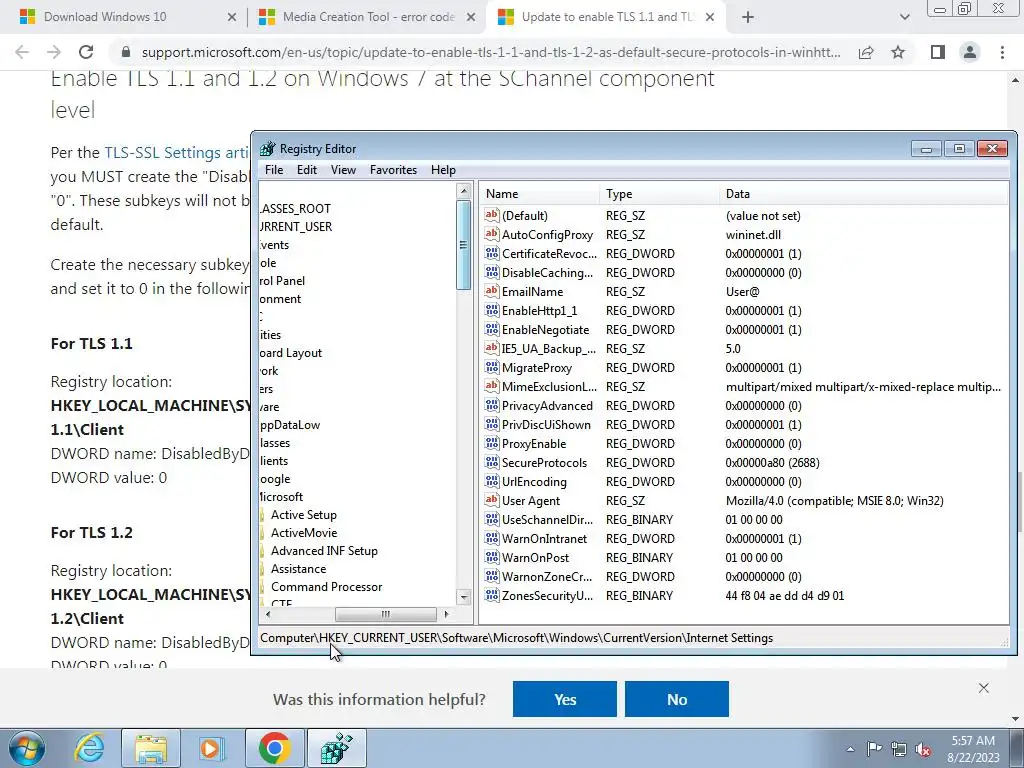Click the wininet.dll data cell
This screenshot has width=1024, height=768.
[753, 234]
